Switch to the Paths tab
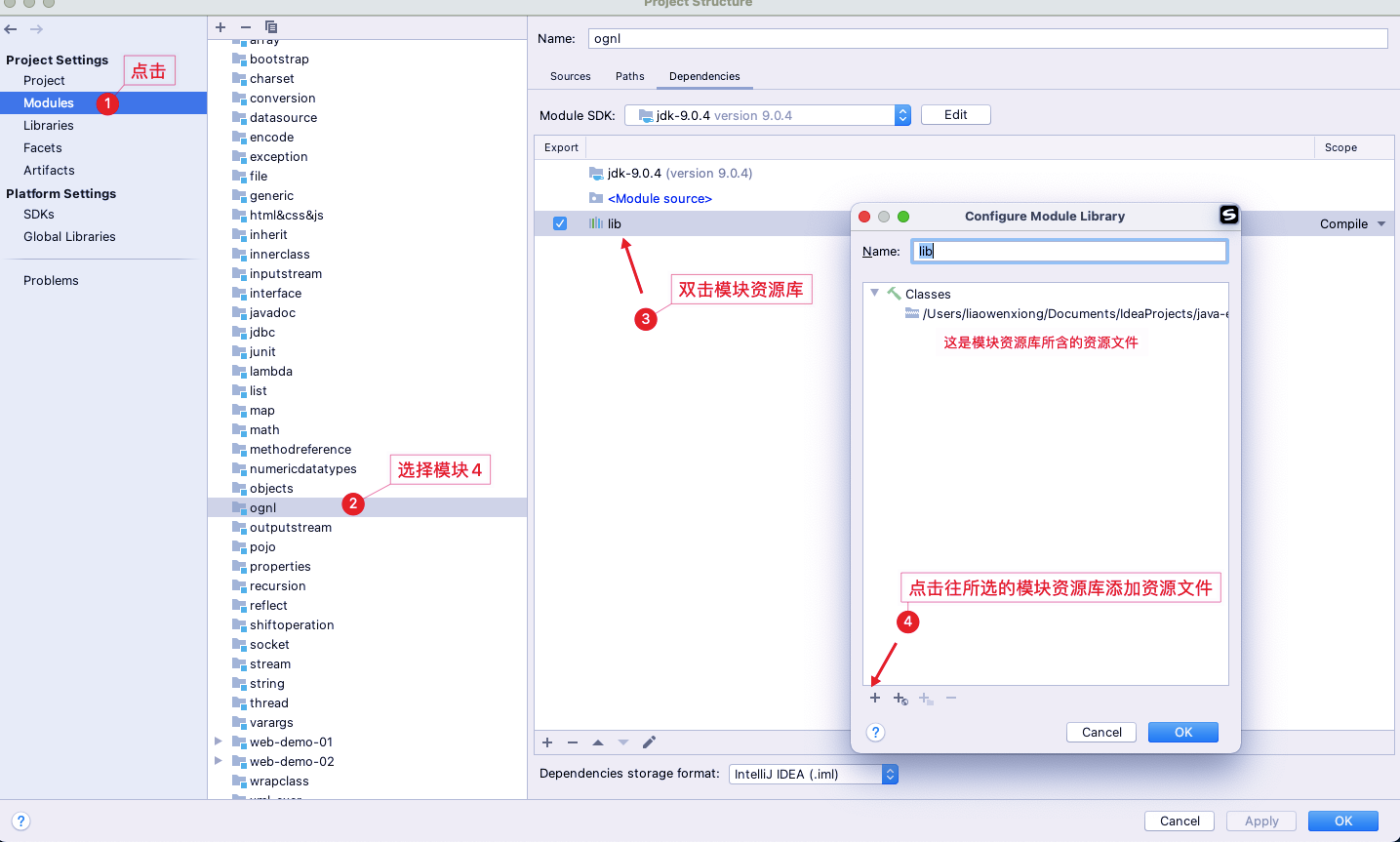This screenshot has height=842, width=1400. pos(630,76)
